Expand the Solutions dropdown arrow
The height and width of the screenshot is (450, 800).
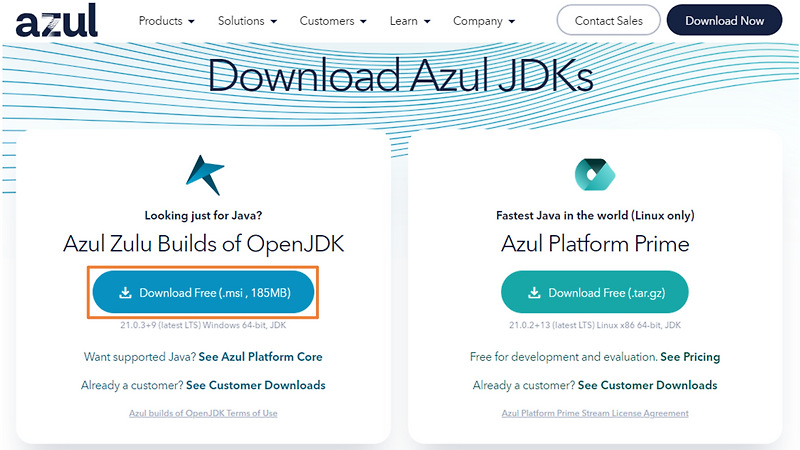click(273, 21)
